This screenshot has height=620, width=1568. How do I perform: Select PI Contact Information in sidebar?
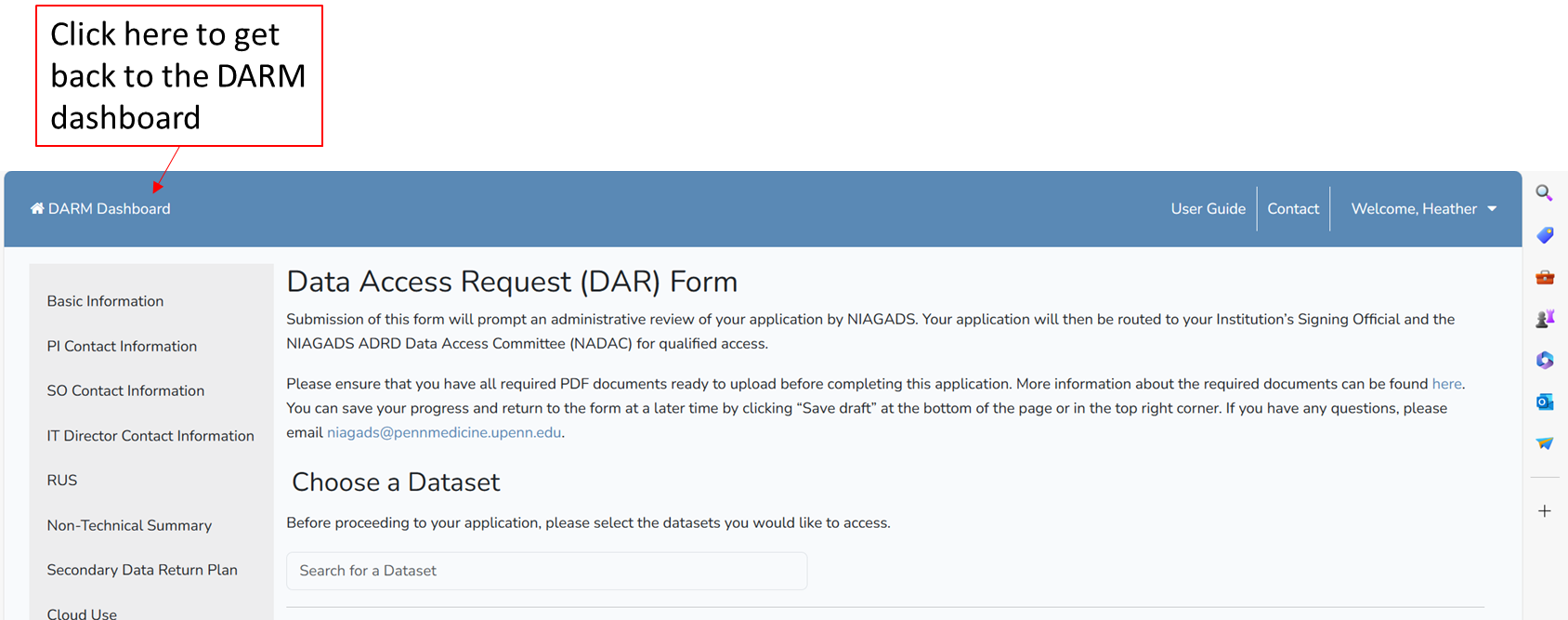tap(122, 346)
